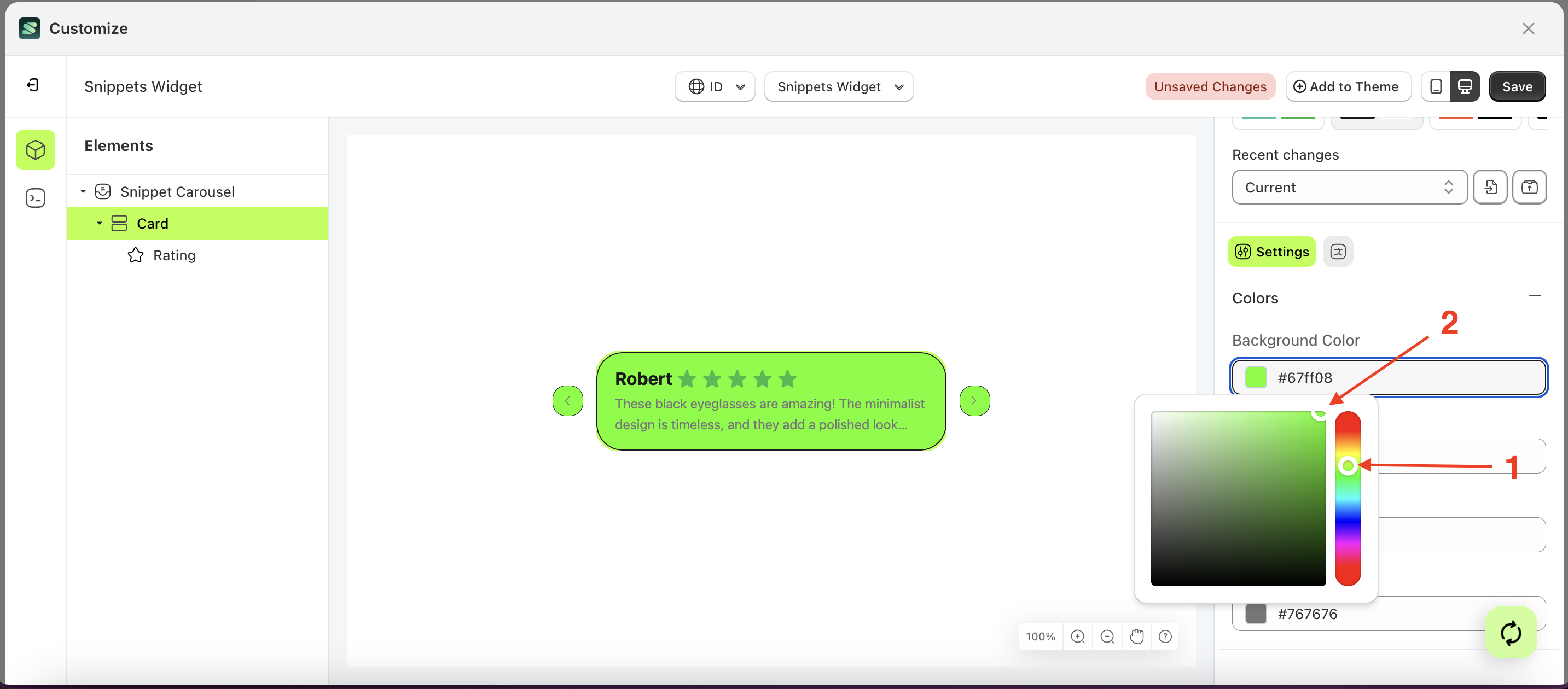
Task: Click the zoom out magnifier icon
Action: coord(1107,636)
